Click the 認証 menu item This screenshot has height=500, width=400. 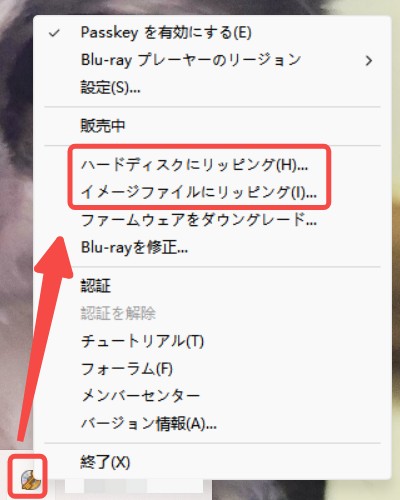[x=96, y=286]
